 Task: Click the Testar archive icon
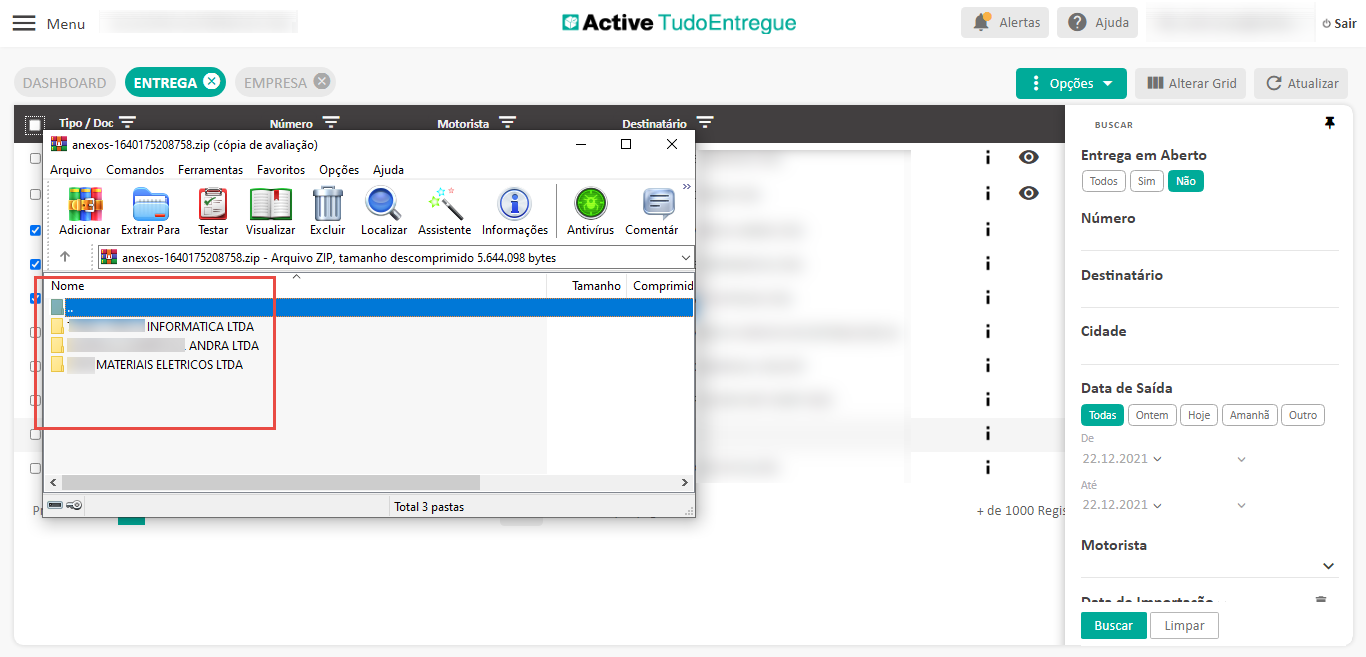(213, 204)
